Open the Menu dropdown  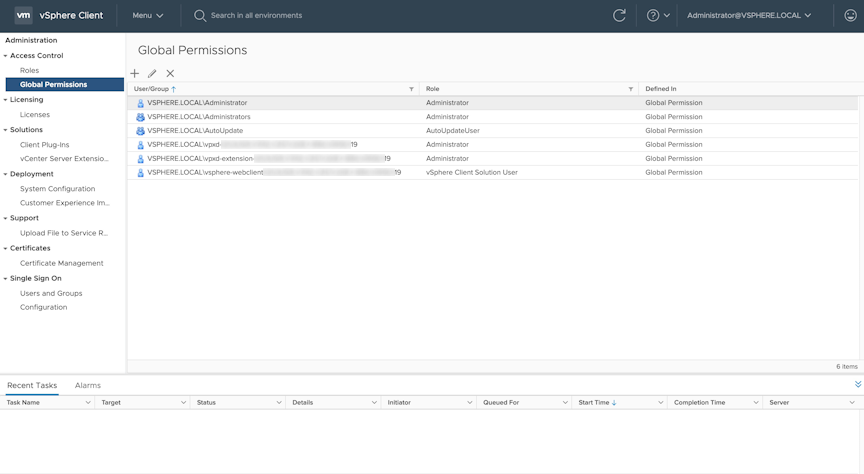point(148,15)
